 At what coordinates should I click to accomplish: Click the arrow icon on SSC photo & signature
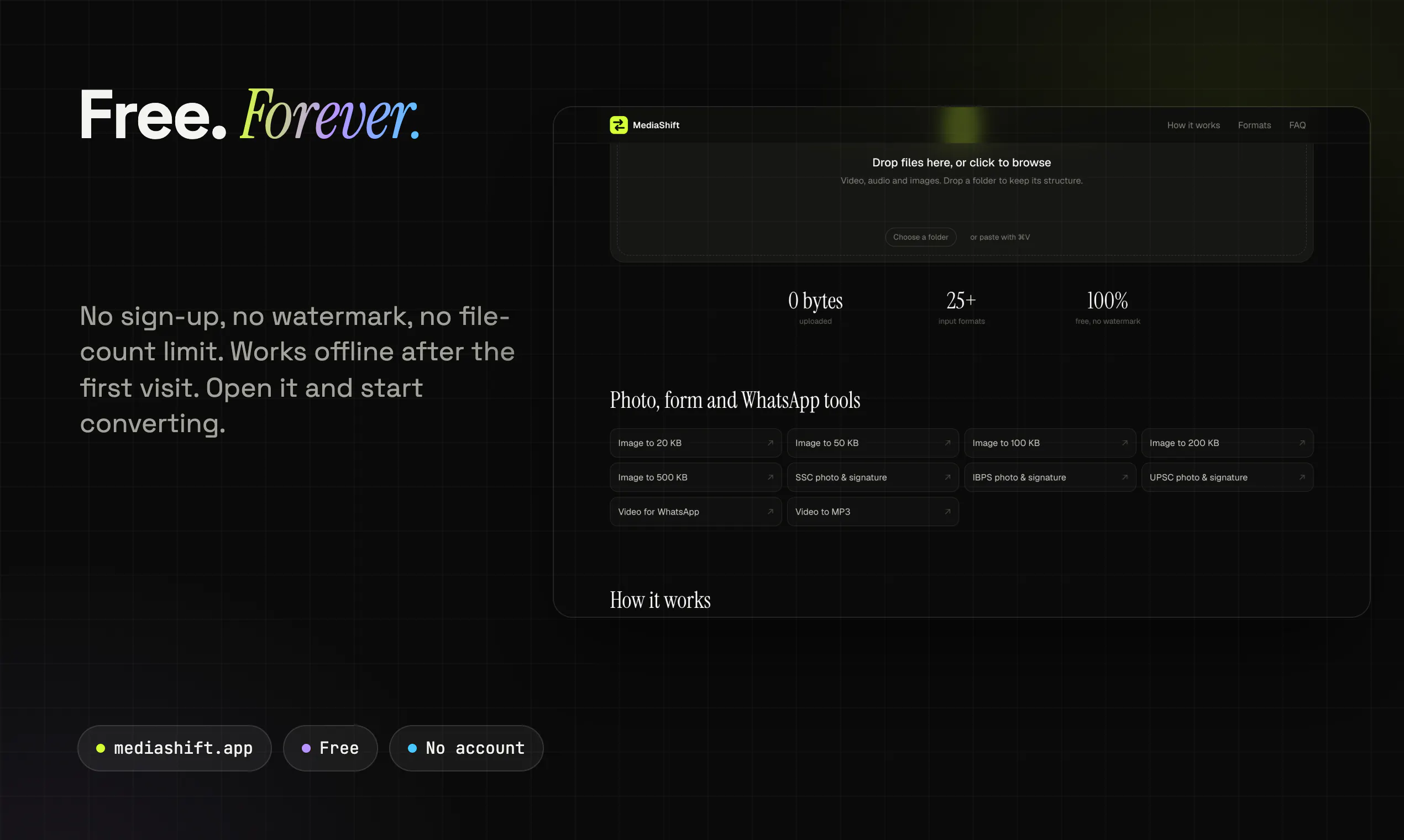click(947, 477)
